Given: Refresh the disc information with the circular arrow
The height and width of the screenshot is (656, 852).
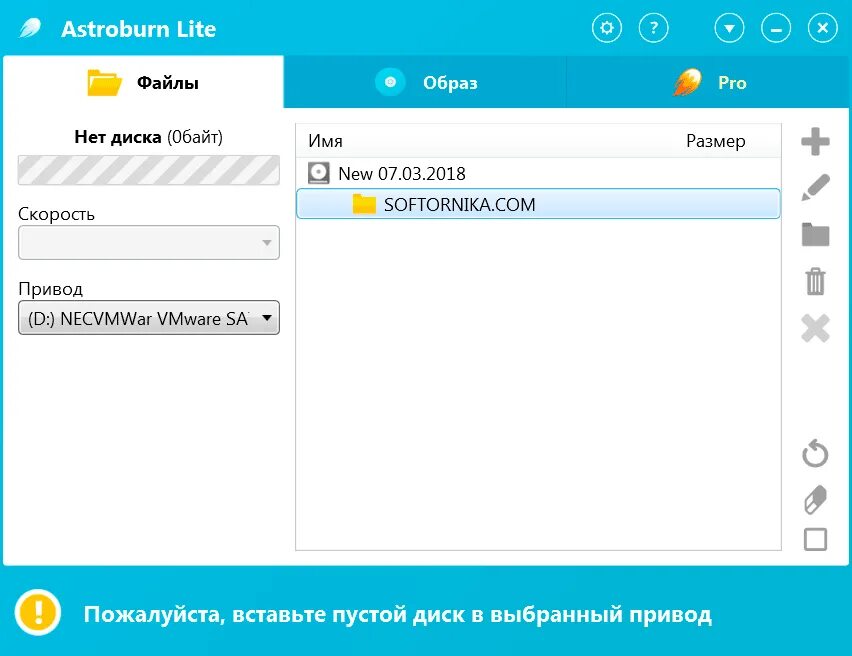Looking at the screenshot, I should tap(814, 453).
